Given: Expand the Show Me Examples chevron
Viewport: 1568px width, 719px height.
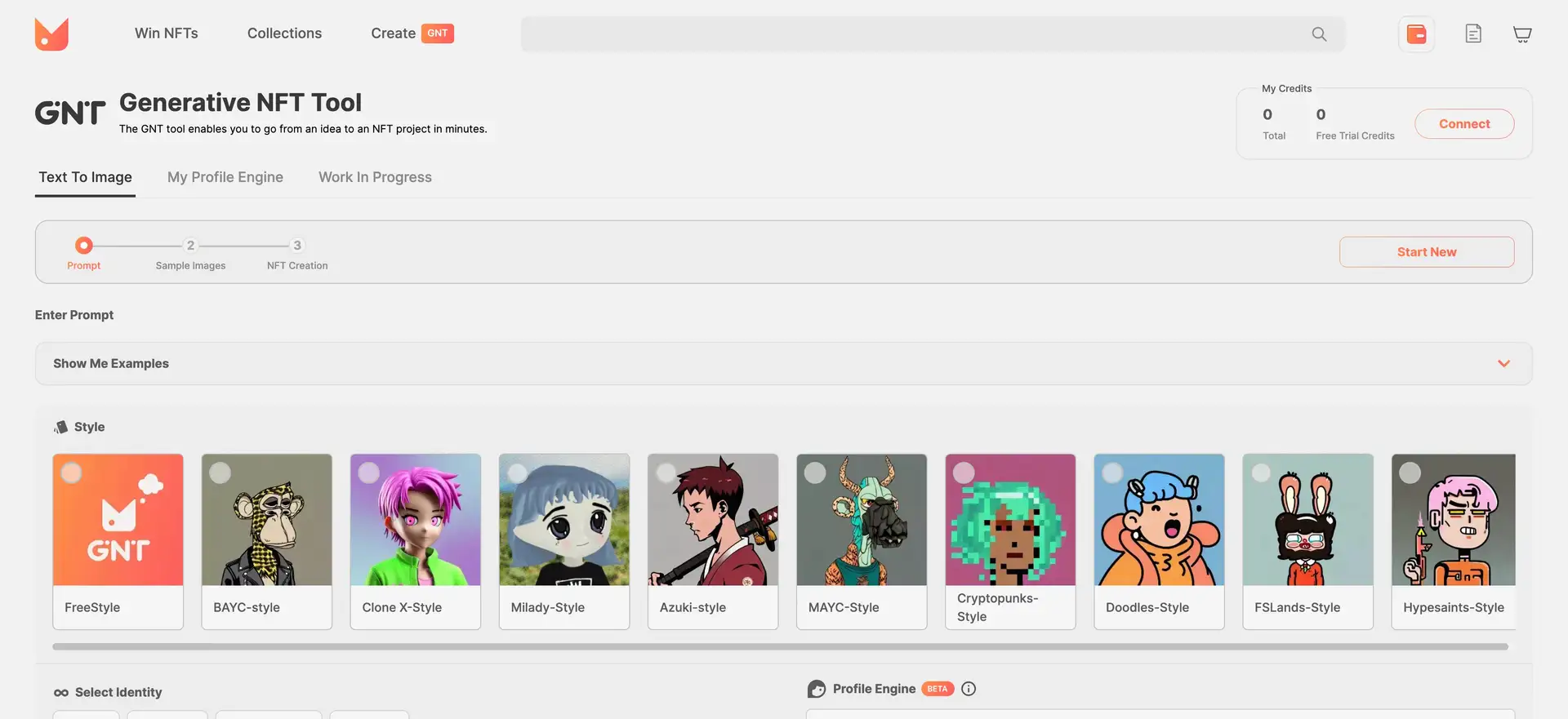Looking at the screenshot, I should 1503,363.
